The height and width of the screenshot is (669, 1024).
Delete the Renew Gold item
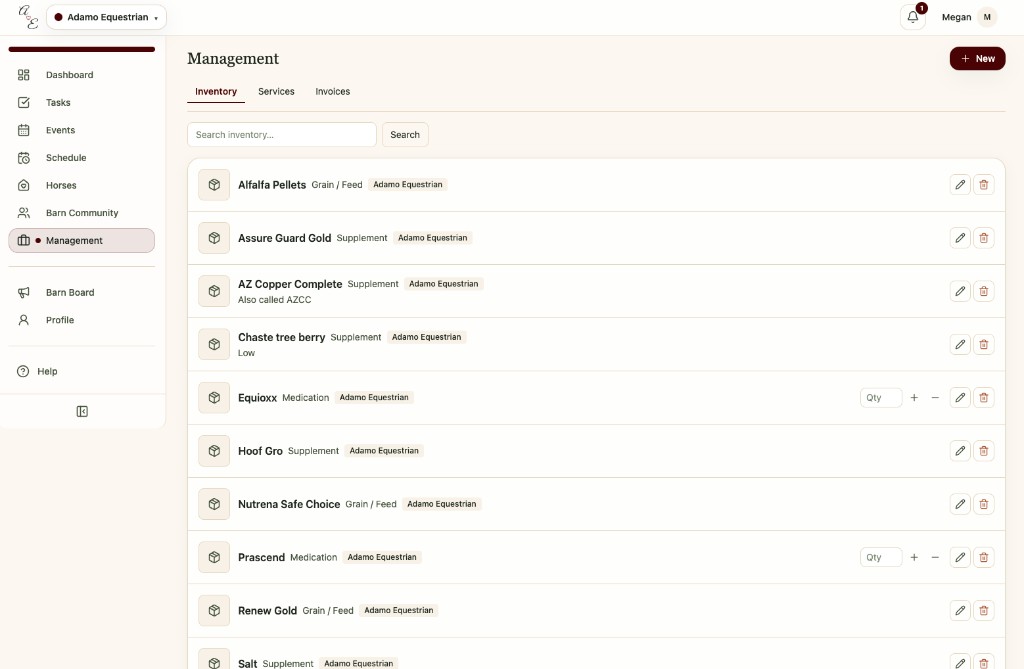coord(984,610)
